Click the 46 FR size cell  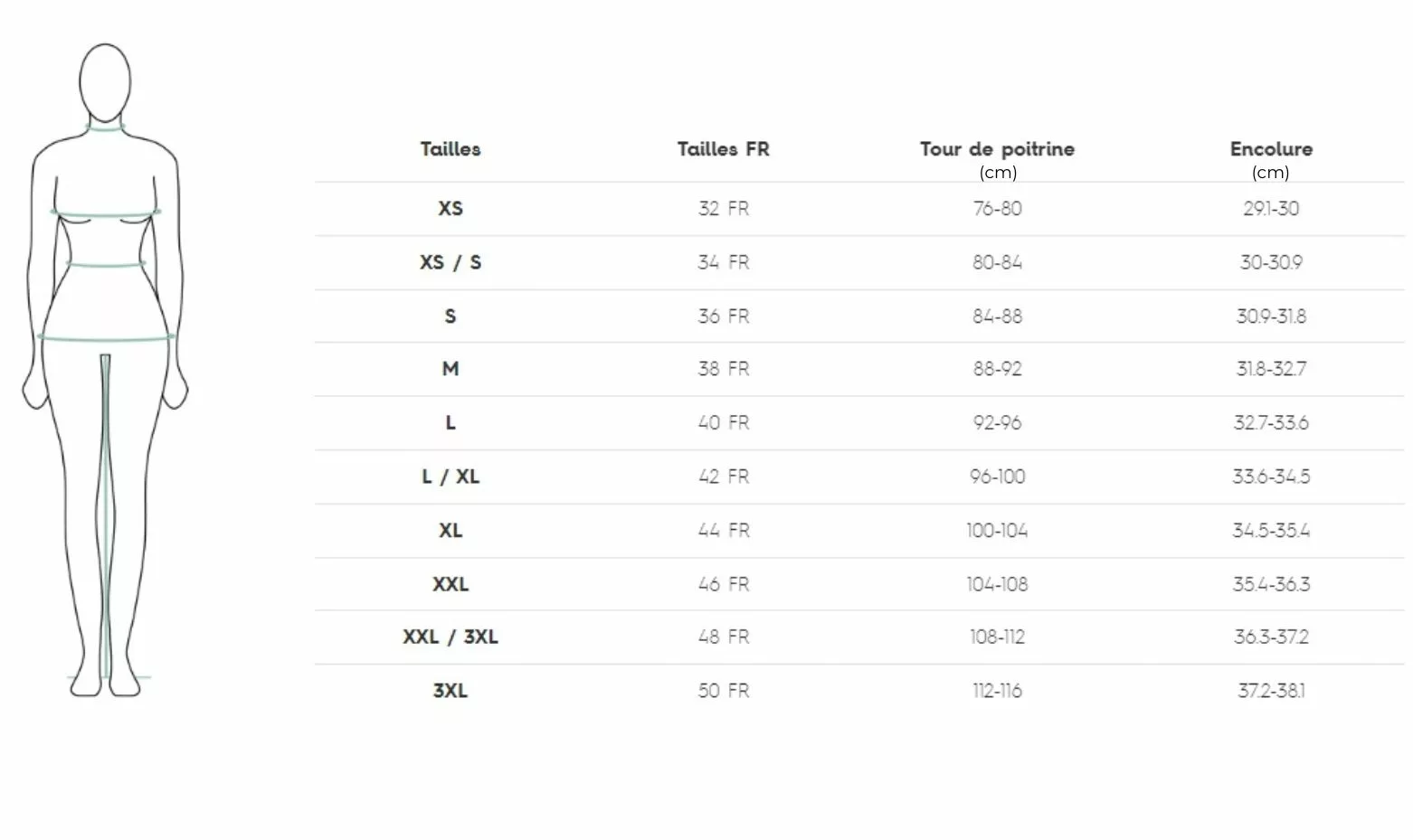pos(724,584)
